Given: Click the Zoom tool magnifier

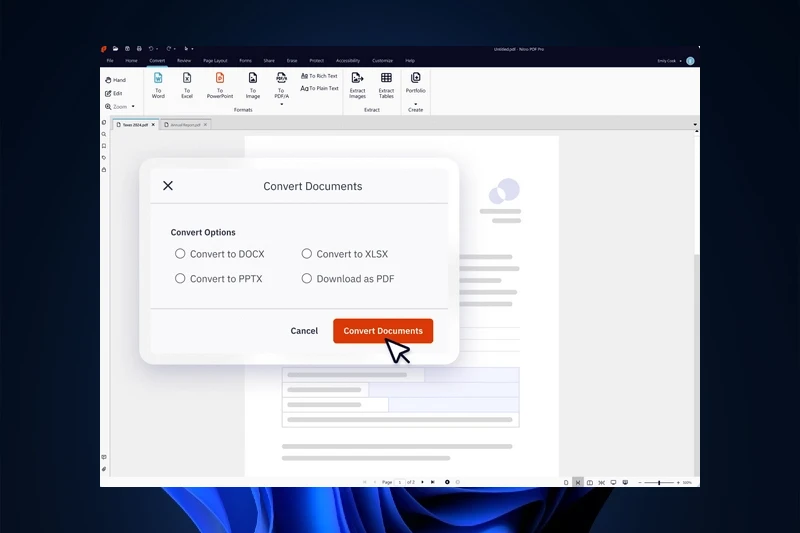Looking at the screenshot, I should [108, 107].
